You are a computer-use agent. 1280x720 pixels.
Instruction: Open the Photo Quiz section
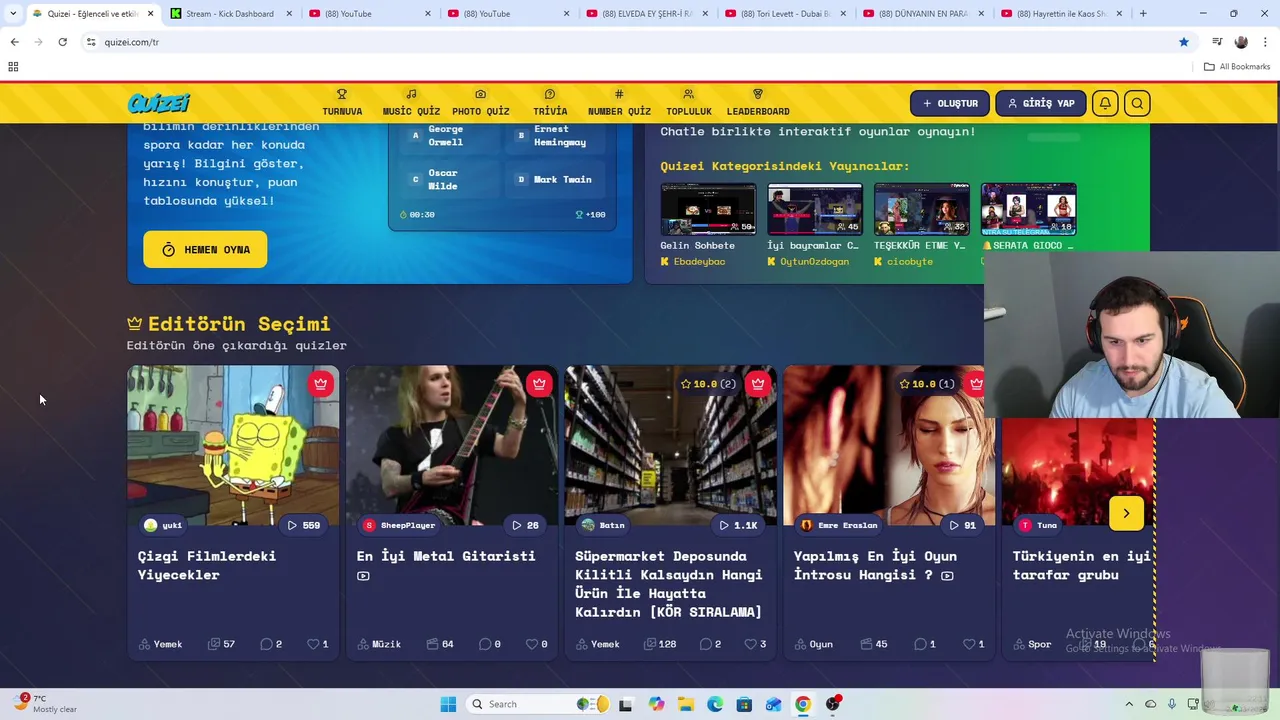(x=480, y=103)
